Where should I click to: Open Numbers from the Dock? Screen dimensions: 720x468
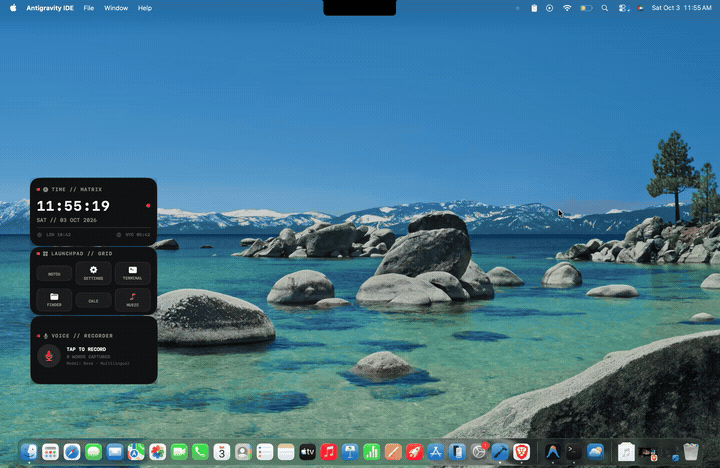tap(372, 452)
